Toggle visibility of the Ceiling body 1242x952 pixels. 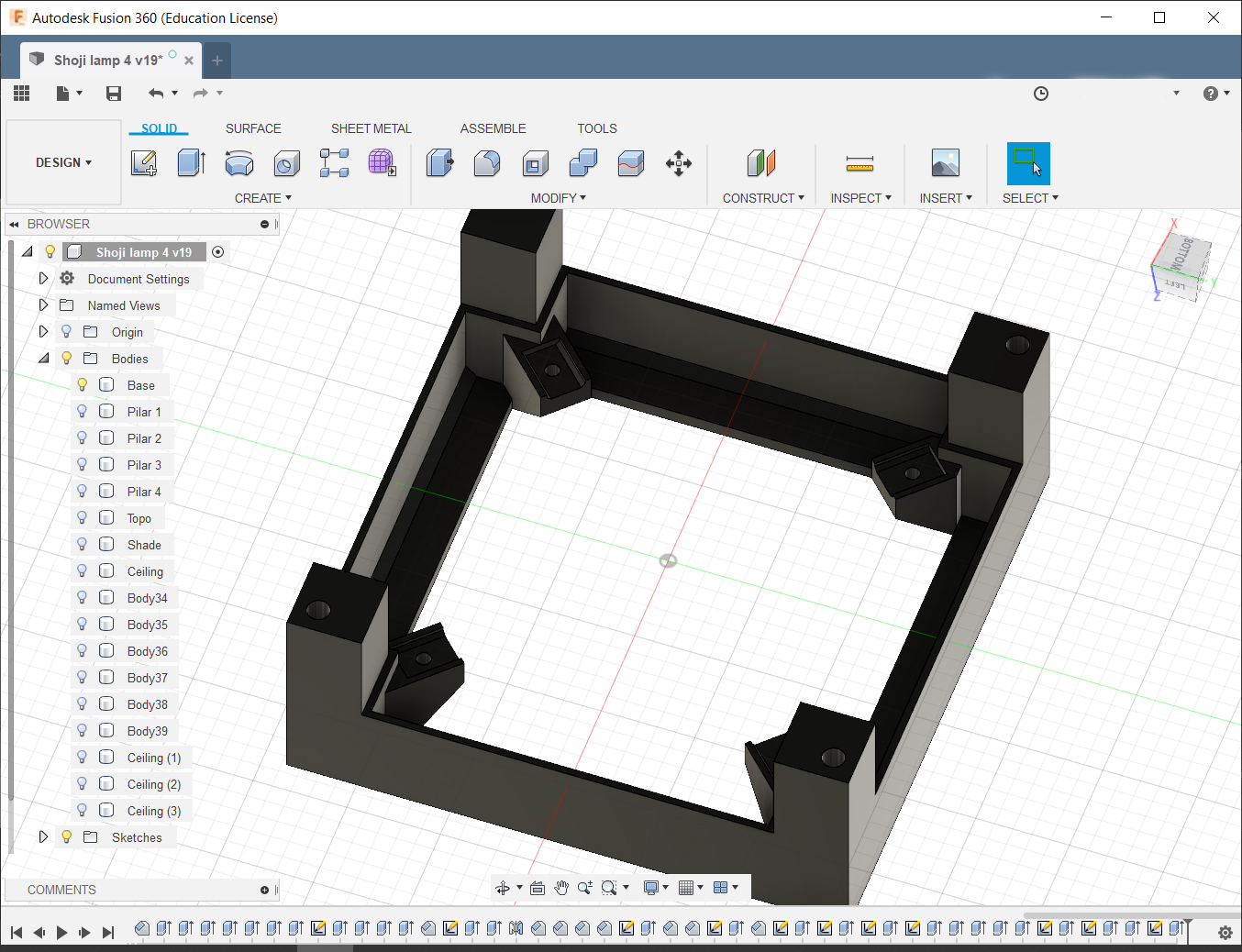pos(83,571)
